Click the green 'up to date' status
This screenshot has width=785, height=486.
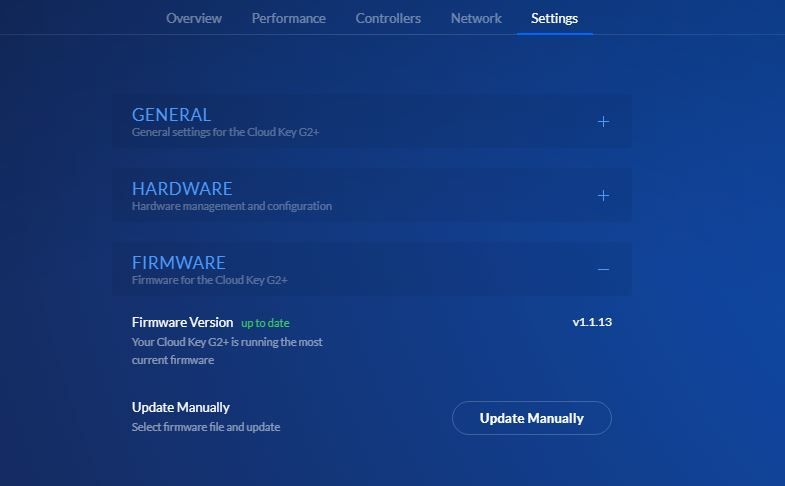(x=265, y=323)
